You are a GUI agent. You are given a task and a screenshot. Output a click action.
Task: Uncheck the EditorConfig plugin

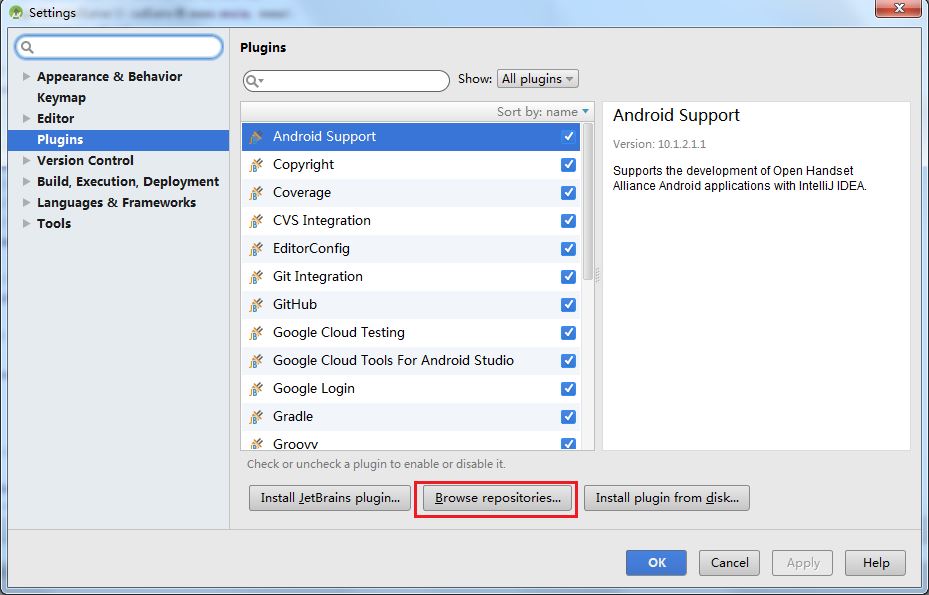[x=568, y=249]
